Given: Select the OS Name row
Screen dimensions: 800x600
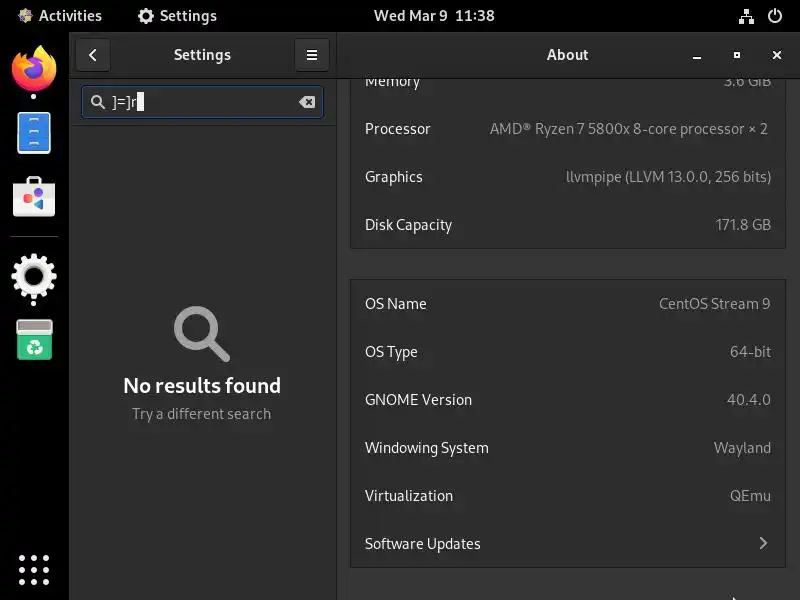Looking at the screenshot, I should (567, 304).
